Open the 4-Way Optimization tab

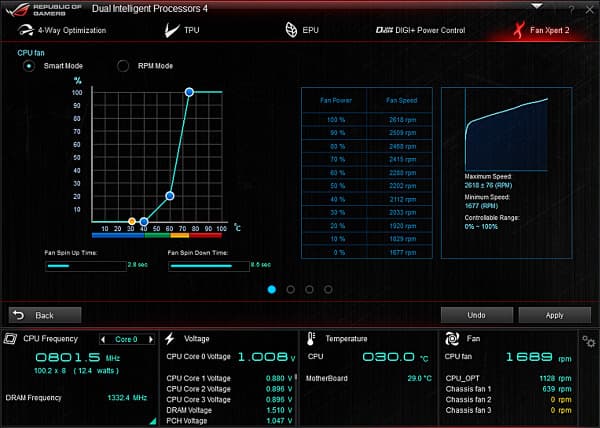pyautogui.click(x=62, y=30)
